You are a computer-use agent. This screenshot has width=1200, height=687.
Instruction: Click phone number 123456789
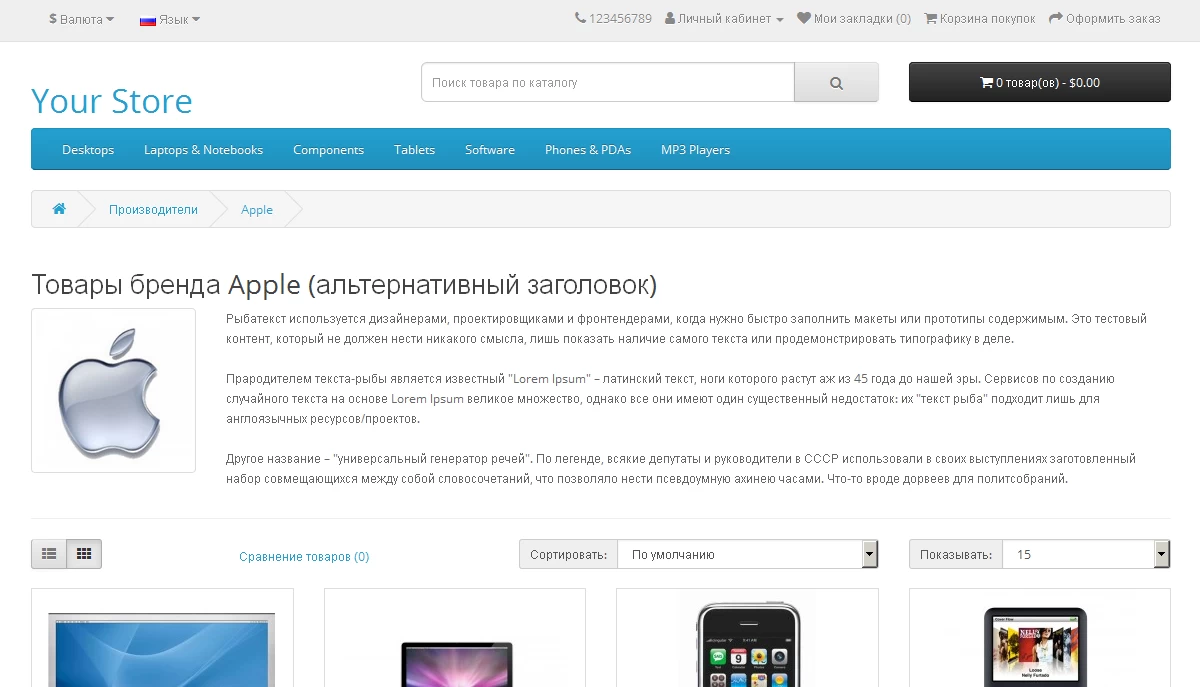coord(620,19)
